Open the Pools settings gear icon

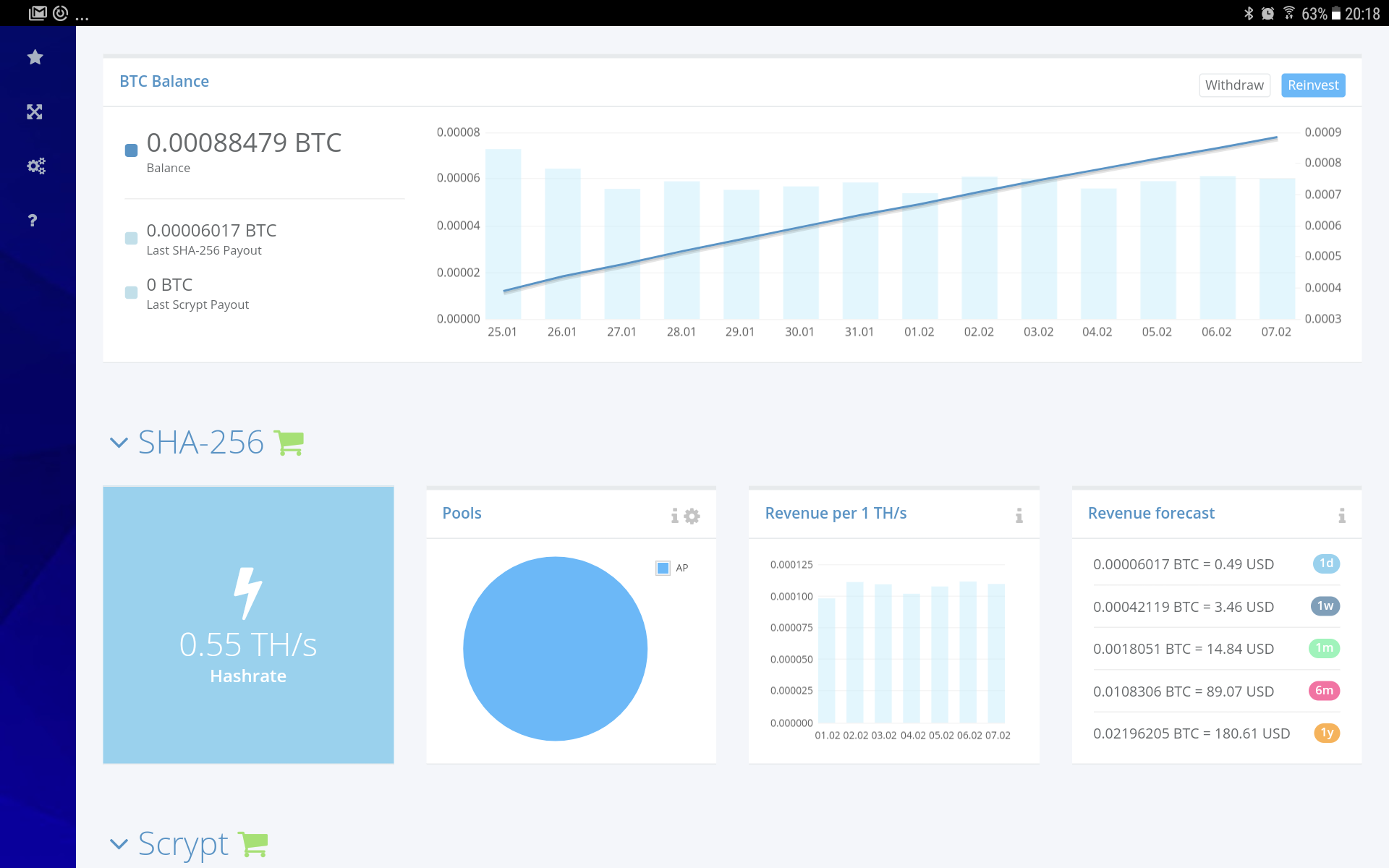click(x=692, y=516)
